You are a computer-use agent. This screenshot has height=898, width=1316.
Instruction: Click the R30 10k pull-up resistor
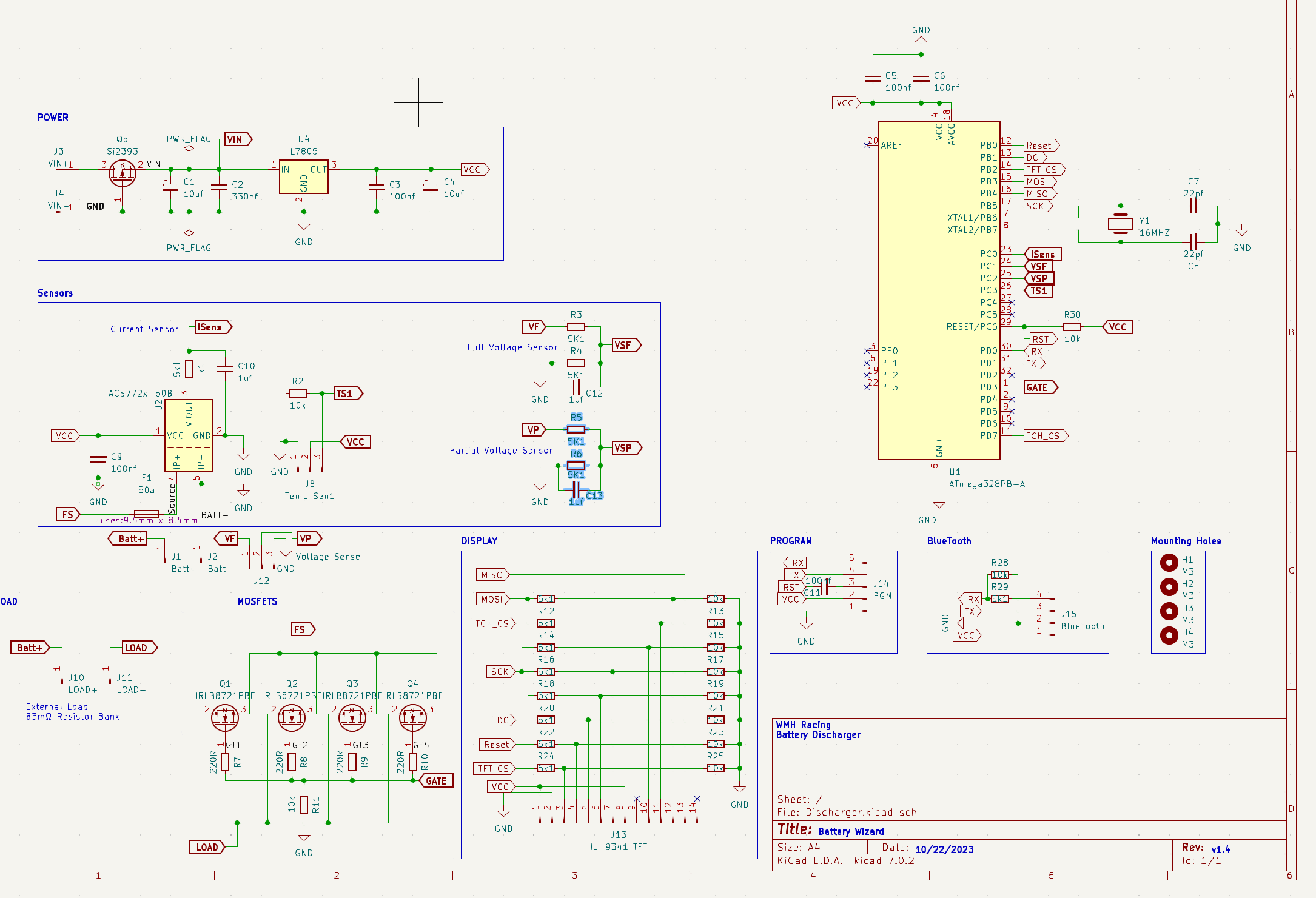click(x=1072, y=327)
